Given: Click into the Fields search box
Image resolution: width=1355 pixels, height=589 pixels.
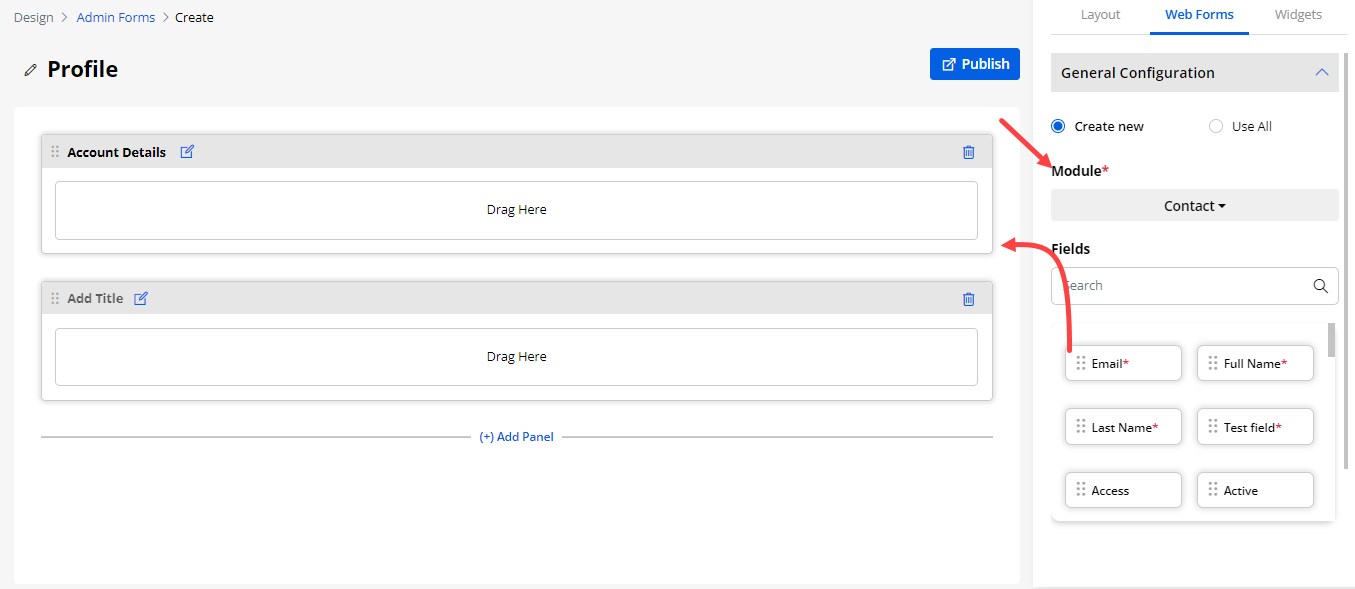Looking at the screenshot, I should pos(1180,286).
